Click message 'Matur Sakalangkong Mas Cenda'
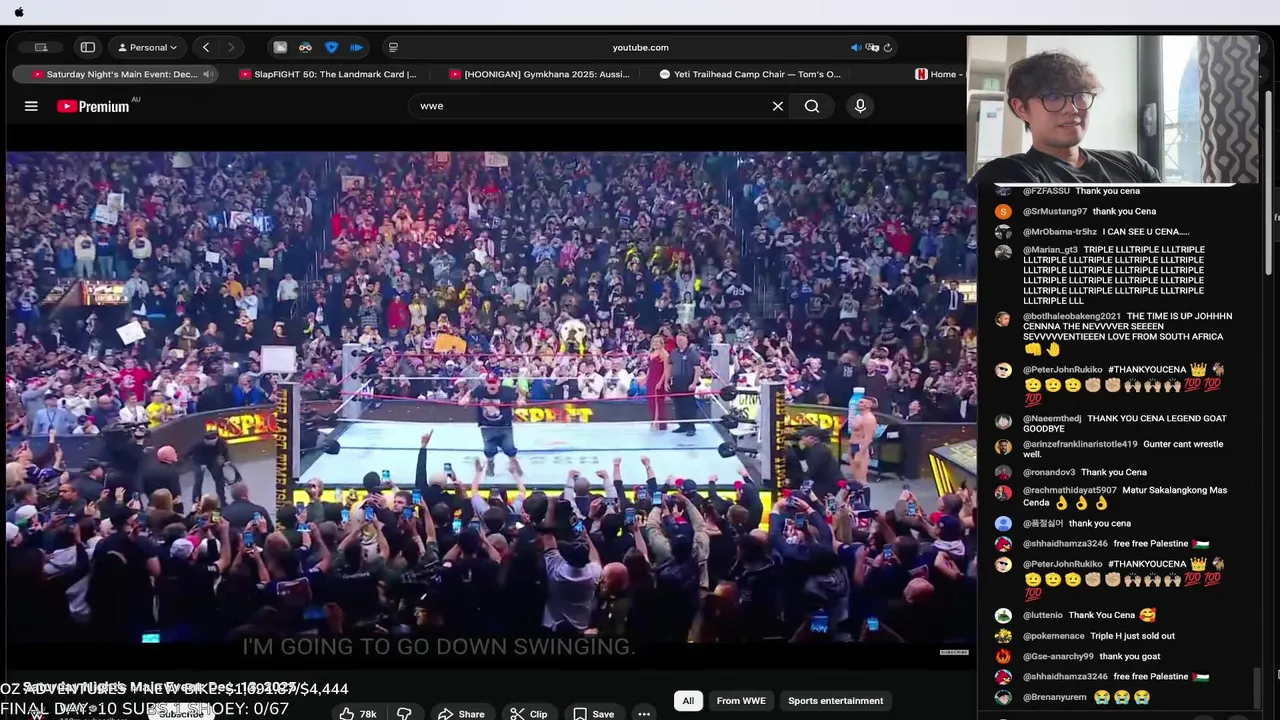 pyautogui.click(x=1125, y=495)
